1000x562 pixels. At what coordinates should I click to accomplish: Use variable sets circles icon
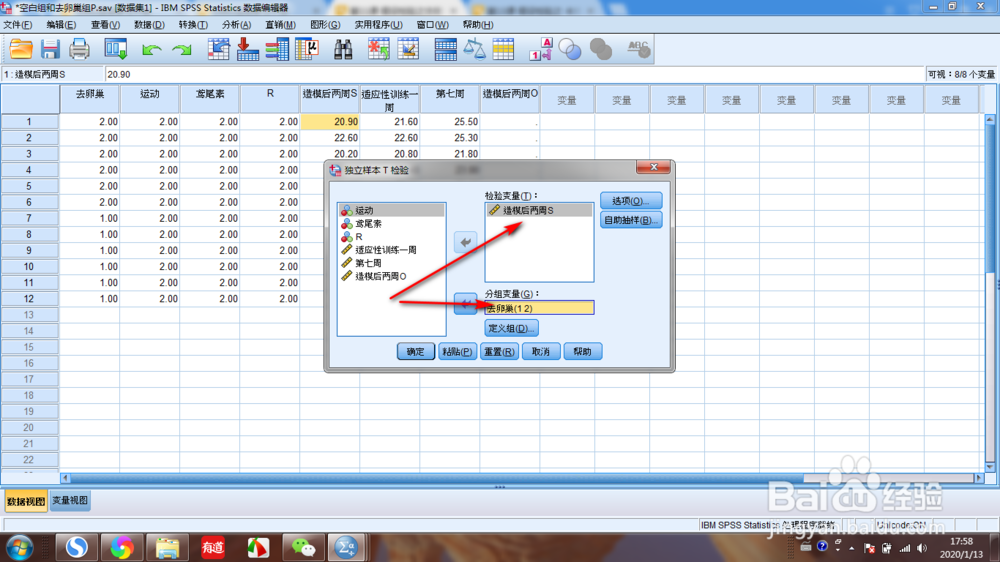pyautogui.click(x=570, y=49)
